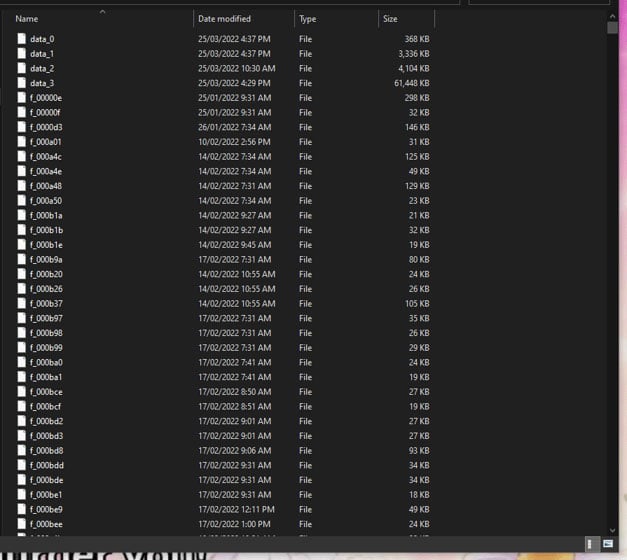Select the f_000bce file icon
The height and width of the screenshot is (560, 627).
21,392
